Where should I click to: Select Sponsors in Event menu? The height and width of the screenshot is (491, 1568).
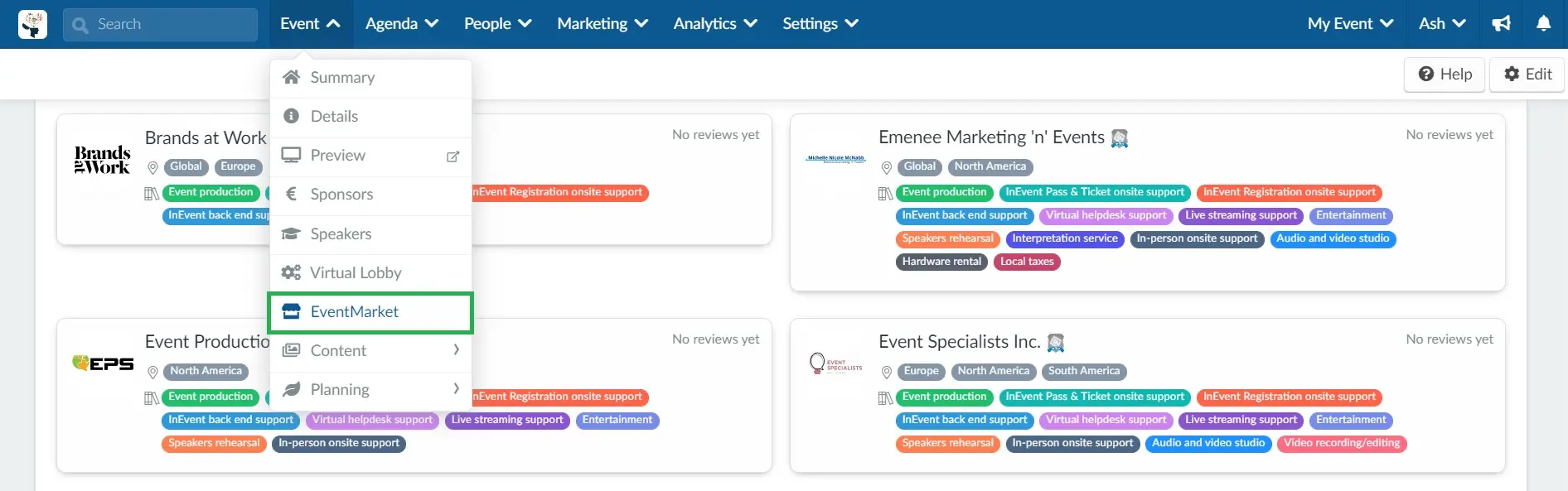pyautogui.click(x=370, y=195)
